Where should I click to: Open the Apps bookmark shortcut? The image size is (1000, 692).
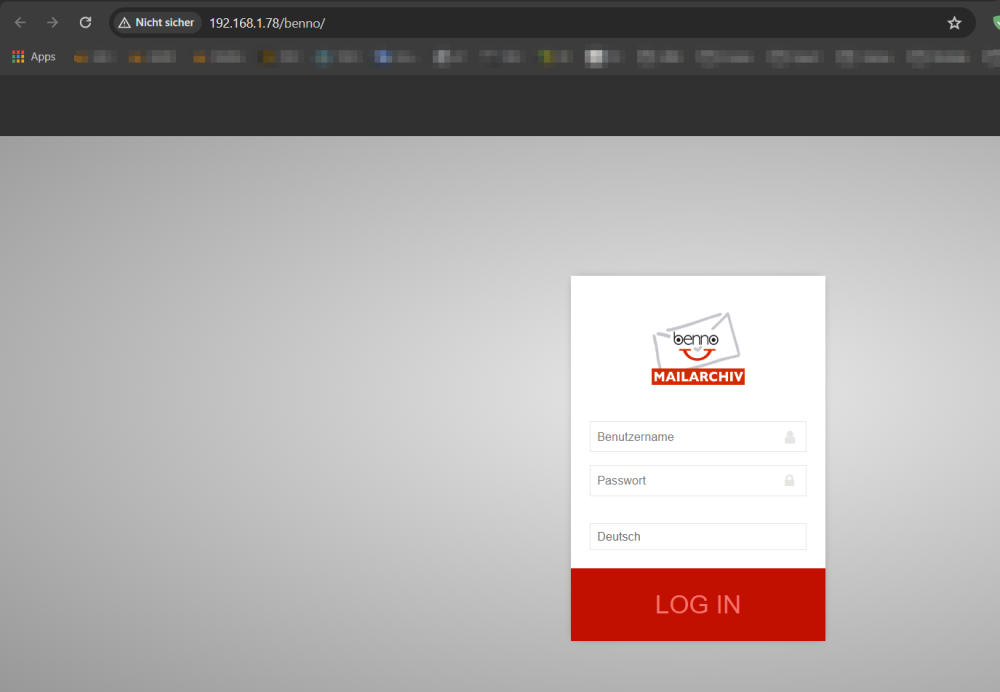pos(34,57)
